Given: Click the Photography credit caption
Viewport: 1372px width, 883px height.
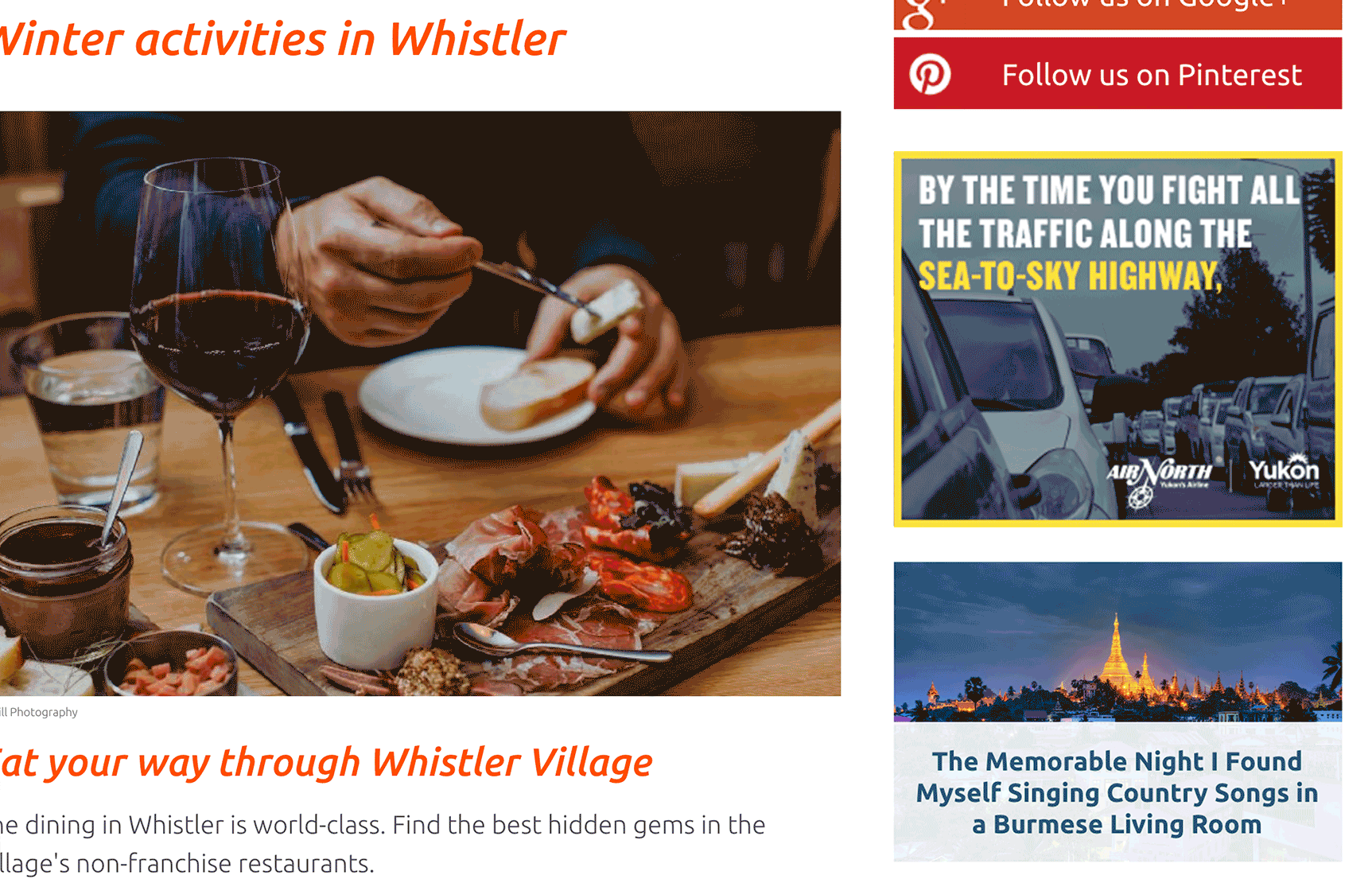Looking at the screenshot, I should (x=39, y=712).
